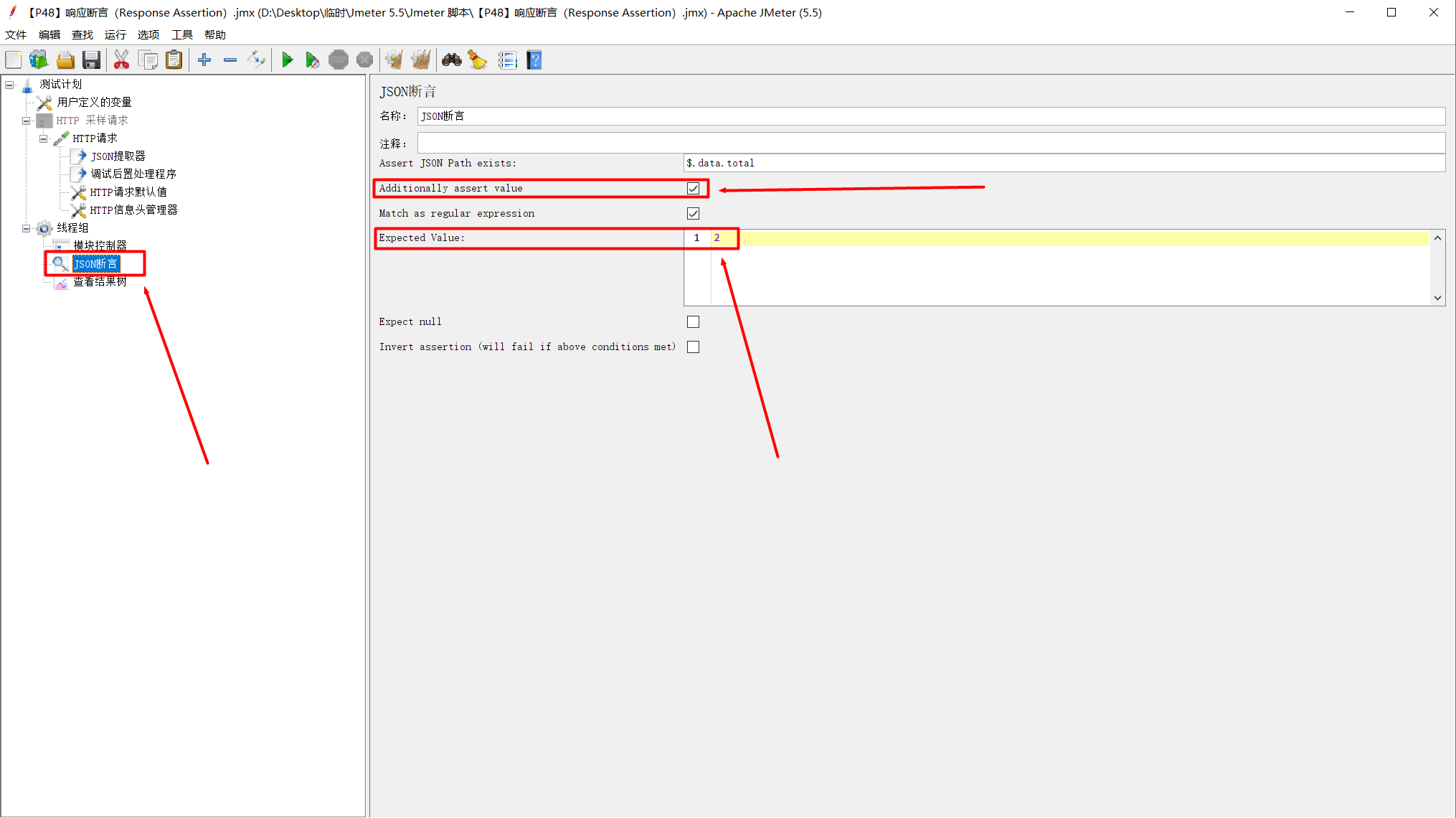1456x818 pixels.
Task: Open Search with the binoculars icon
Action: pos(451,60)
